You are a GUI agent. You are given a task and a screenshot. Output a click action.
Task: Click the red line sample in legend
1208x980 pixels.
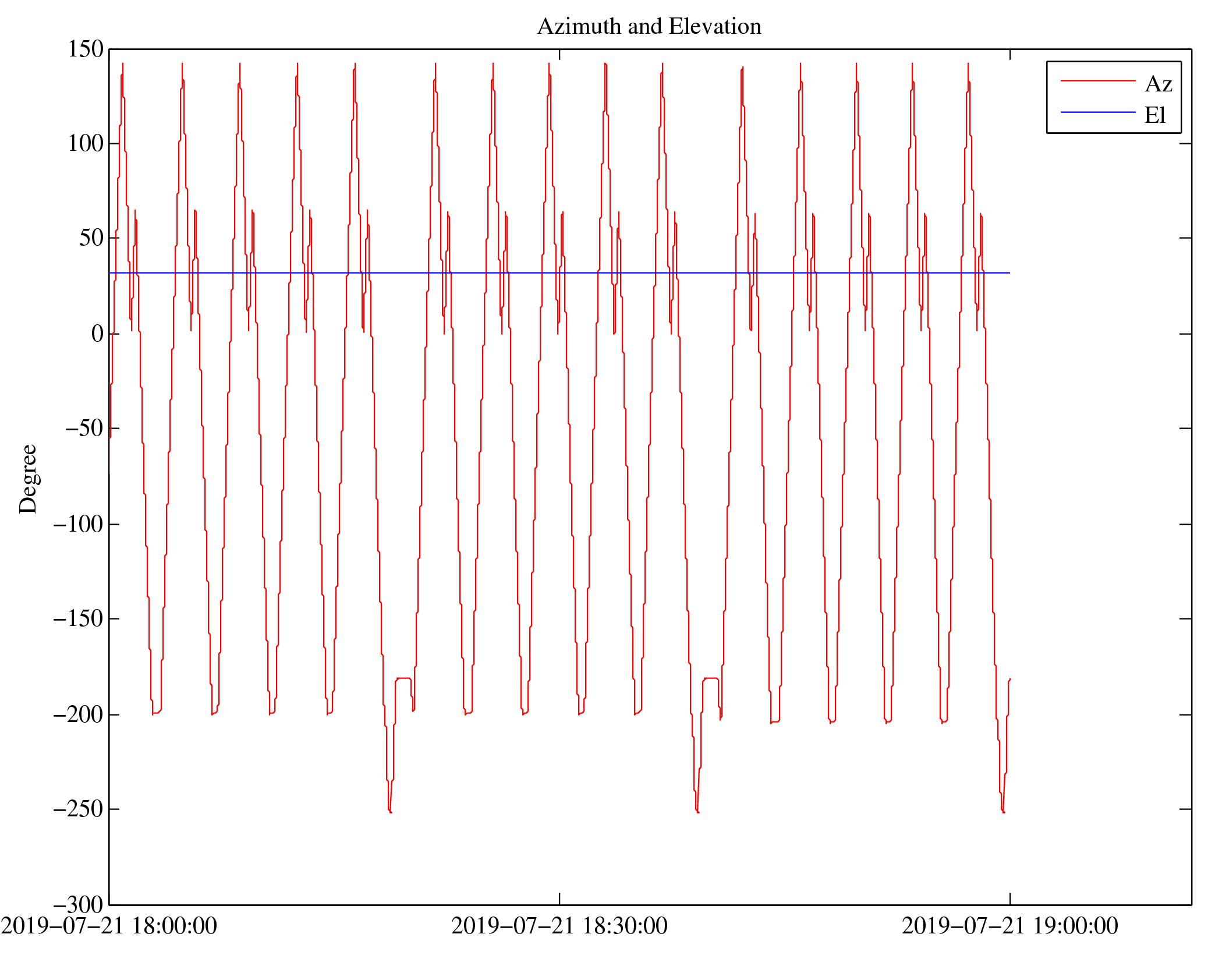point(1097,81)
